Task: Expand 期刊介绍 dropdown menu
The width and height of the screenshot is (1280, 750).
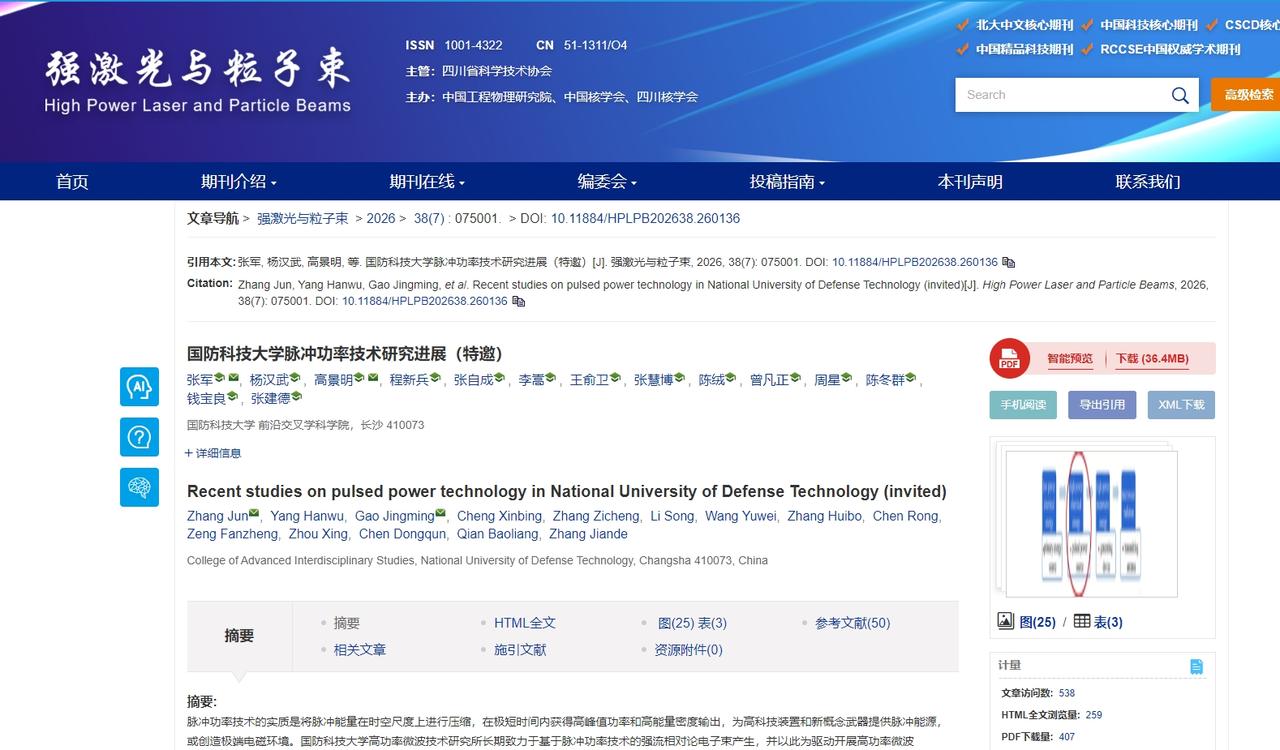Action: pos(239,181)
